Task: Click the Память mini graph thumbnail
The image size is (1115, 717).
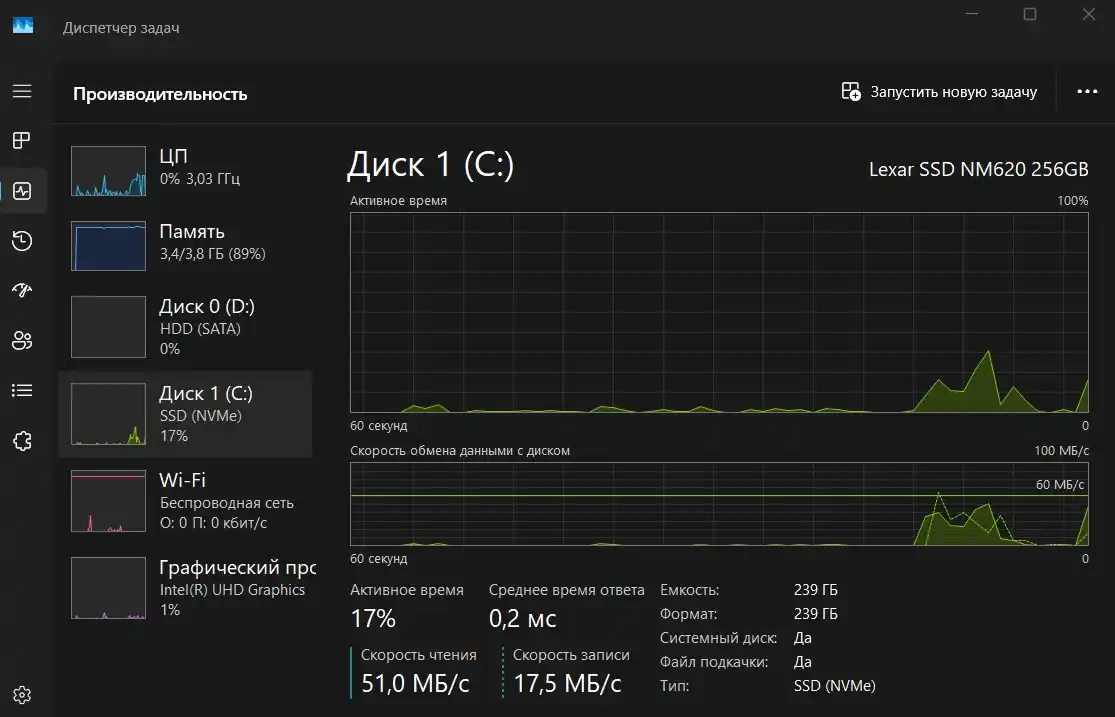Action: pyautogui.click(x=108, y=246)
